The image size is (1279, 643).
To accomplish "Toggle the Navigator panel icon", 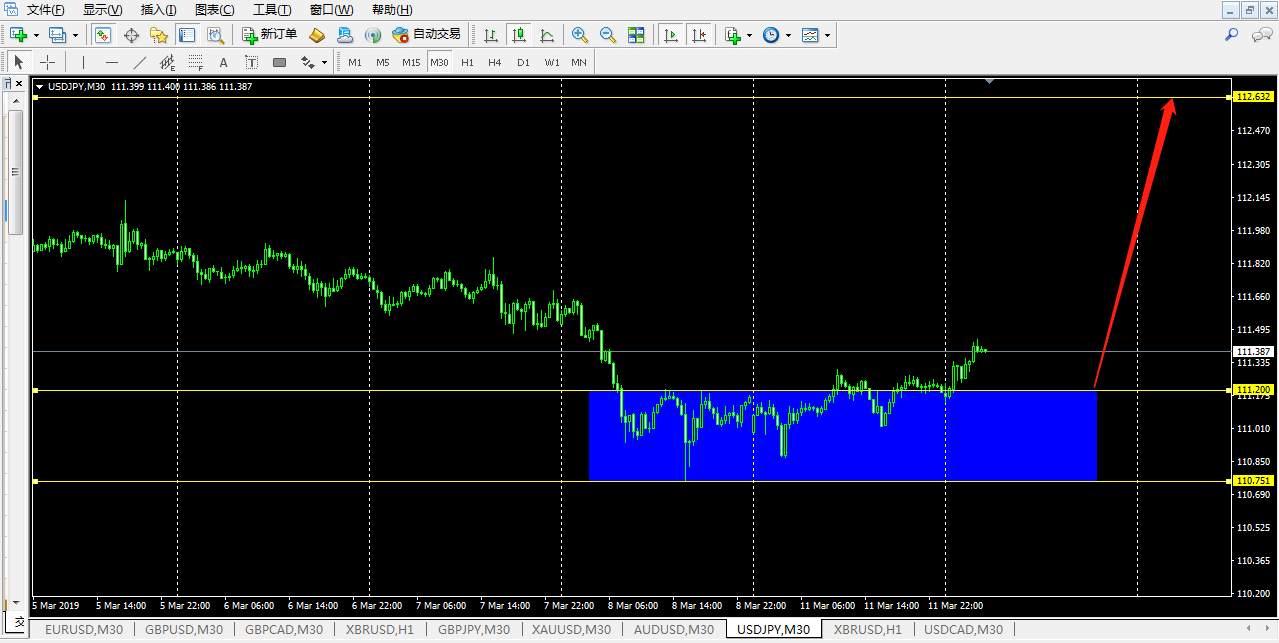I will tap(159, 35).
